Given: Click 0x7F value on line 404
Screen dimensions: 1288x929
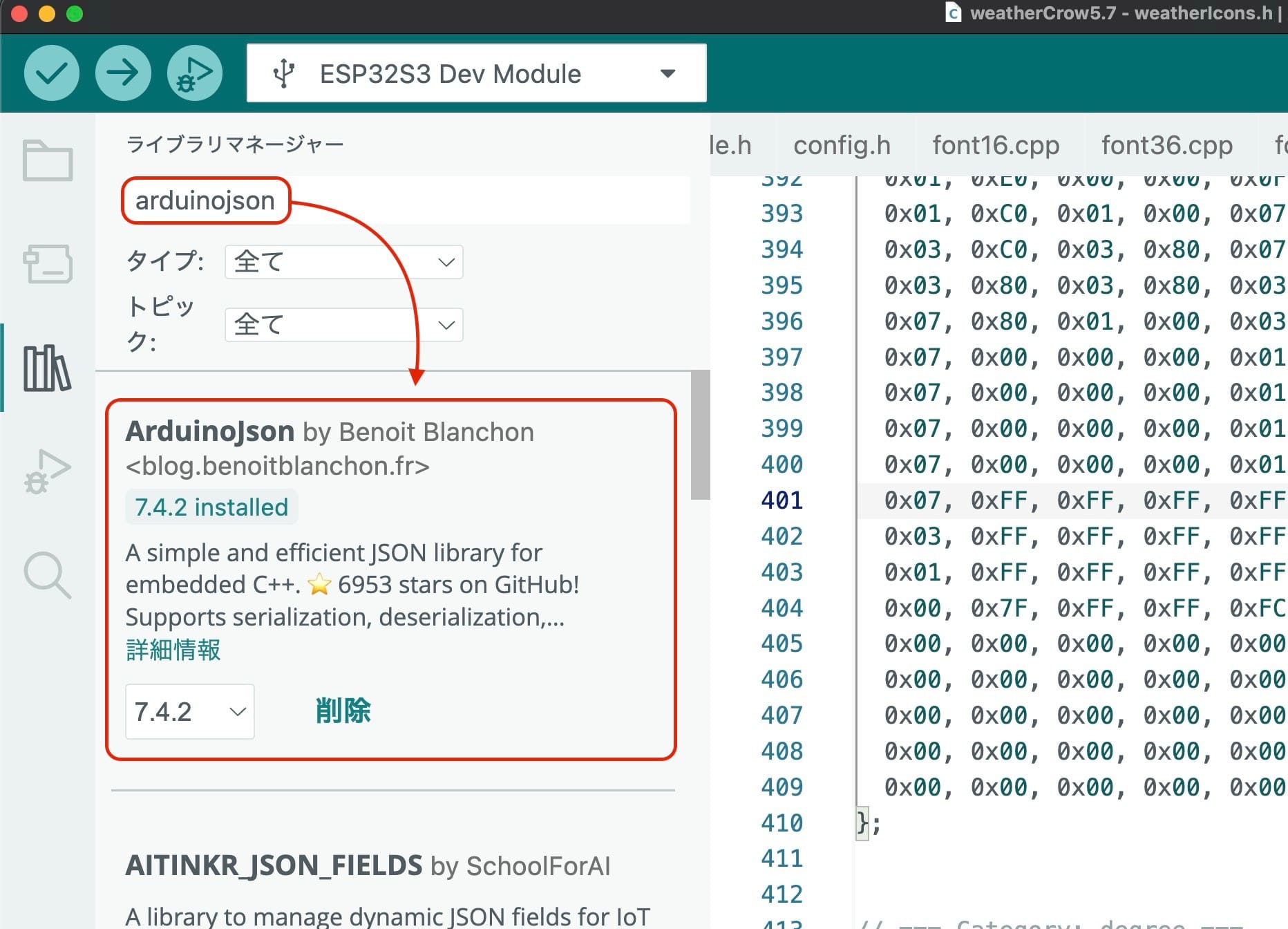Looking at the screenshot, I should coord(999,608).
